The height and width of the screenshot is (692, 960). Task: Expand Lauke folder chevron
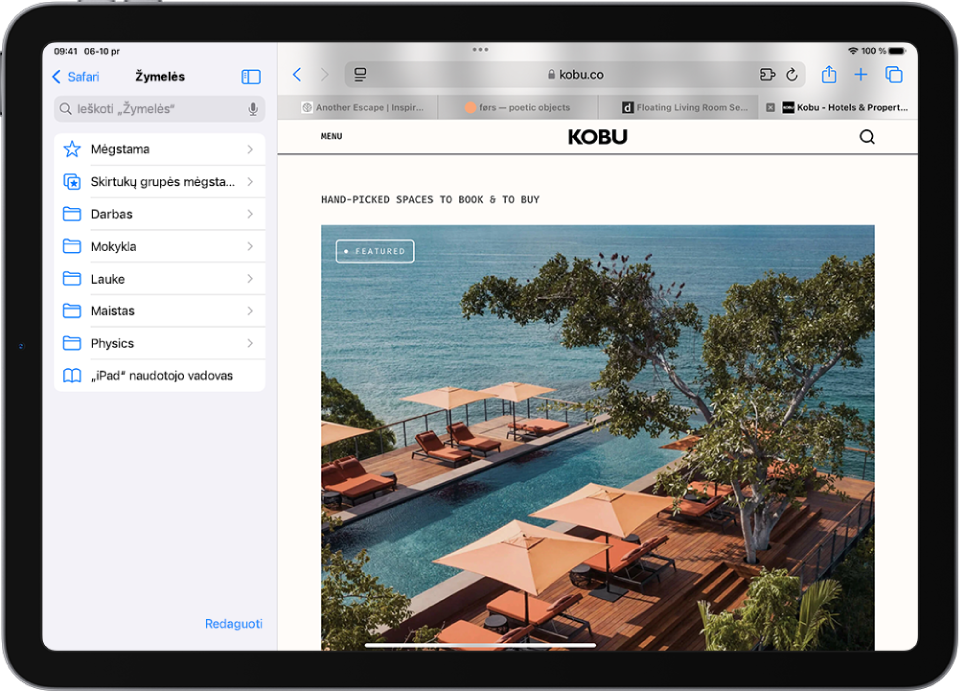point(250,279)
